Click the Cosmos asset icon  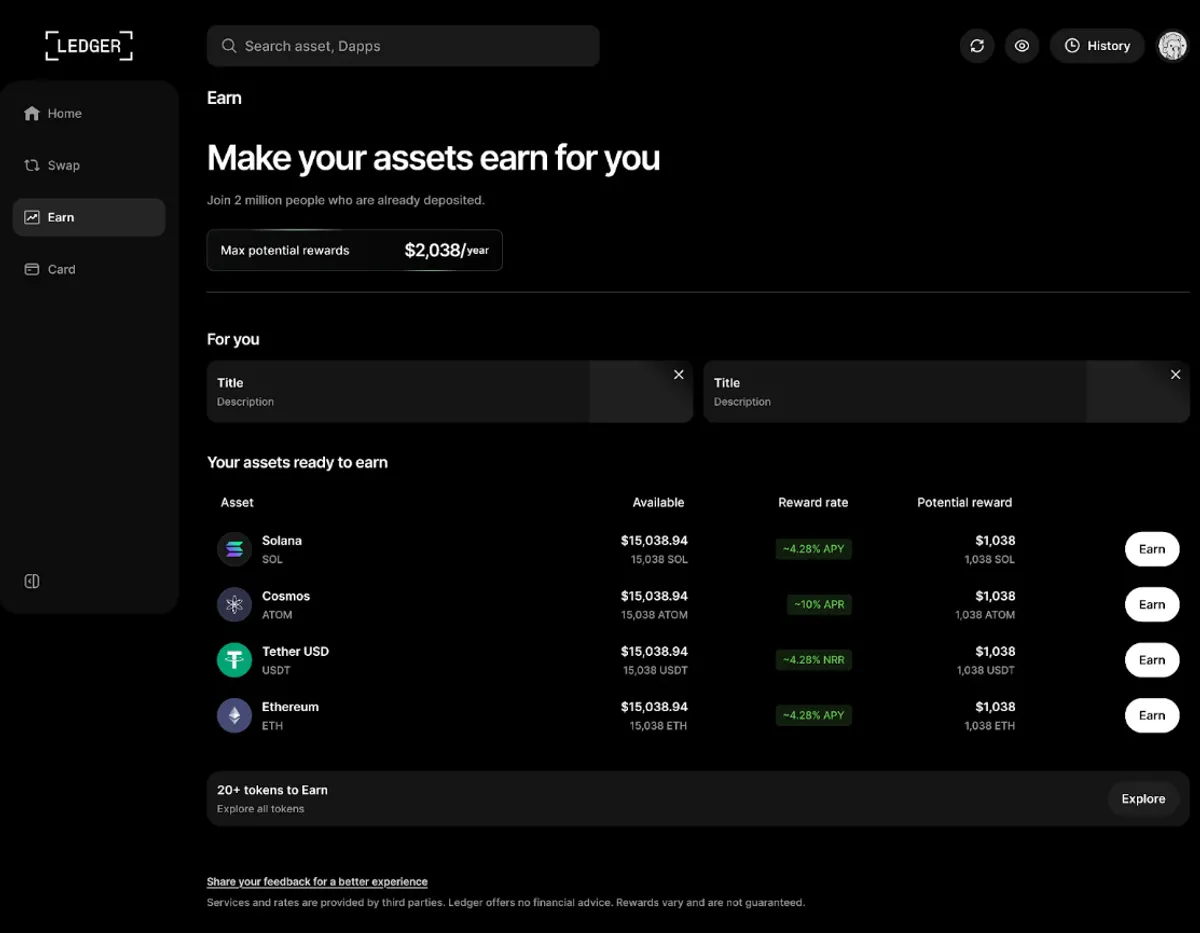pyautogui.click(x=235, y=604)
